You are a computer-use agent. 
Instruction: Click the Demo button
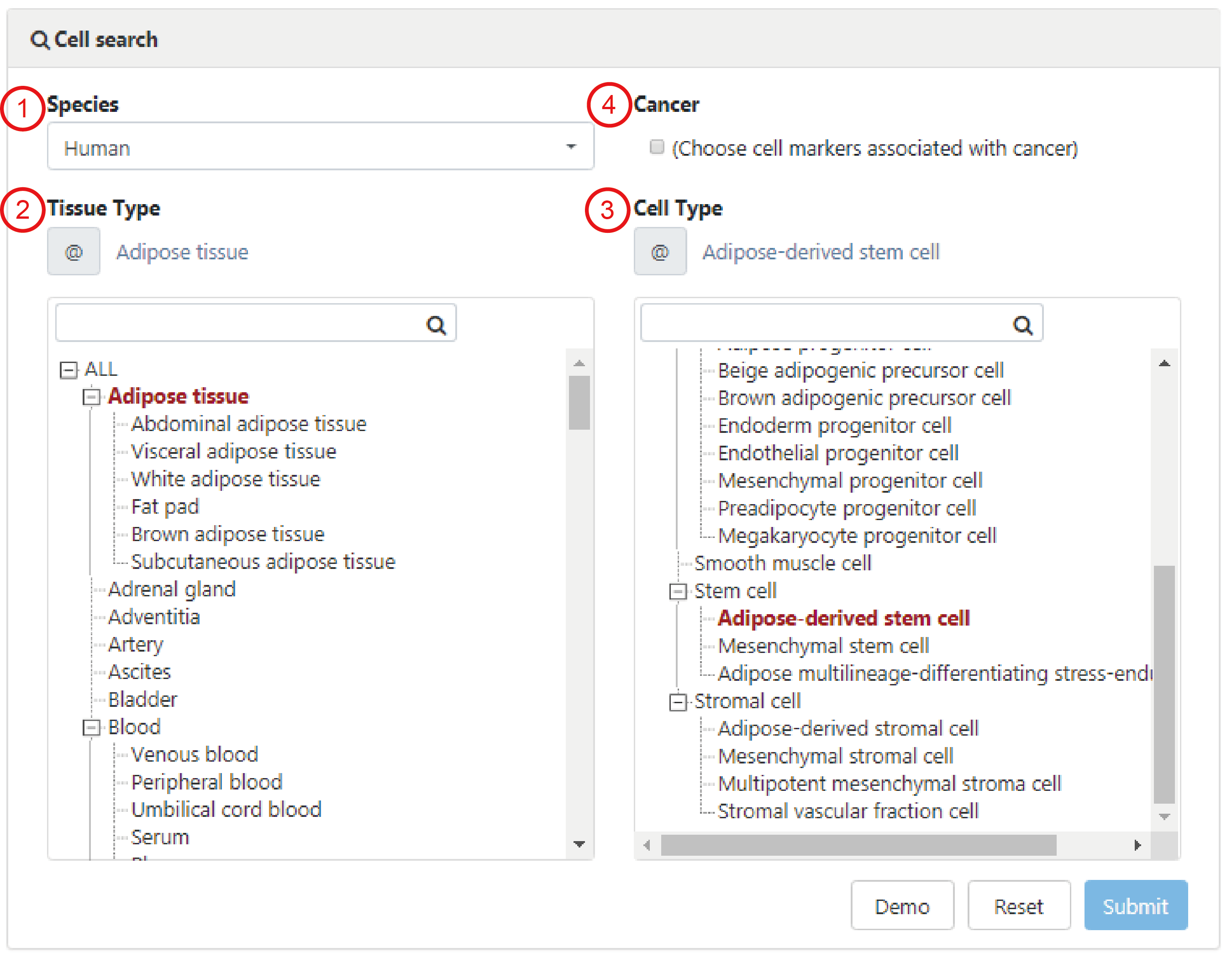tap(901, 906)
